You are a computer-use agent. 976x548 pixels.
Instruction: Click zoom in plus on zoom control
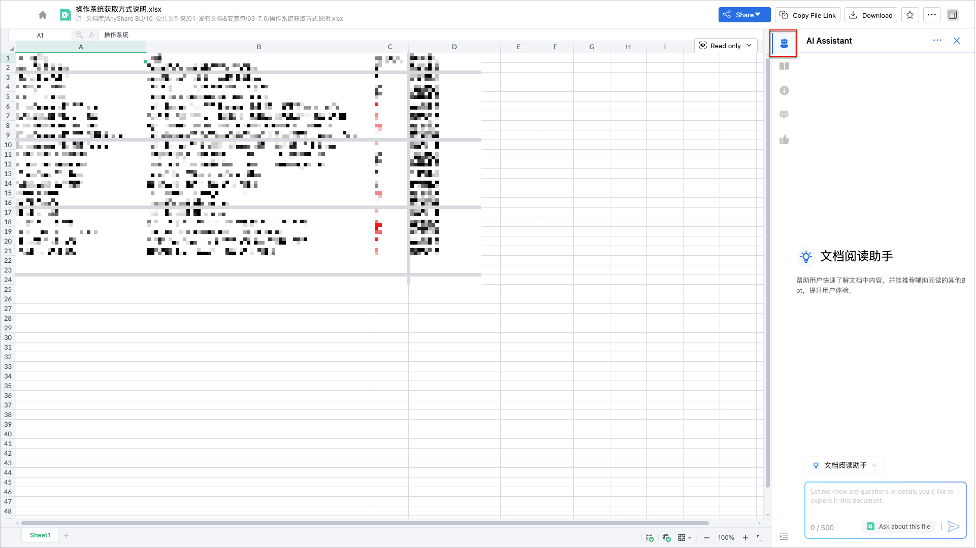pos(745,537)
